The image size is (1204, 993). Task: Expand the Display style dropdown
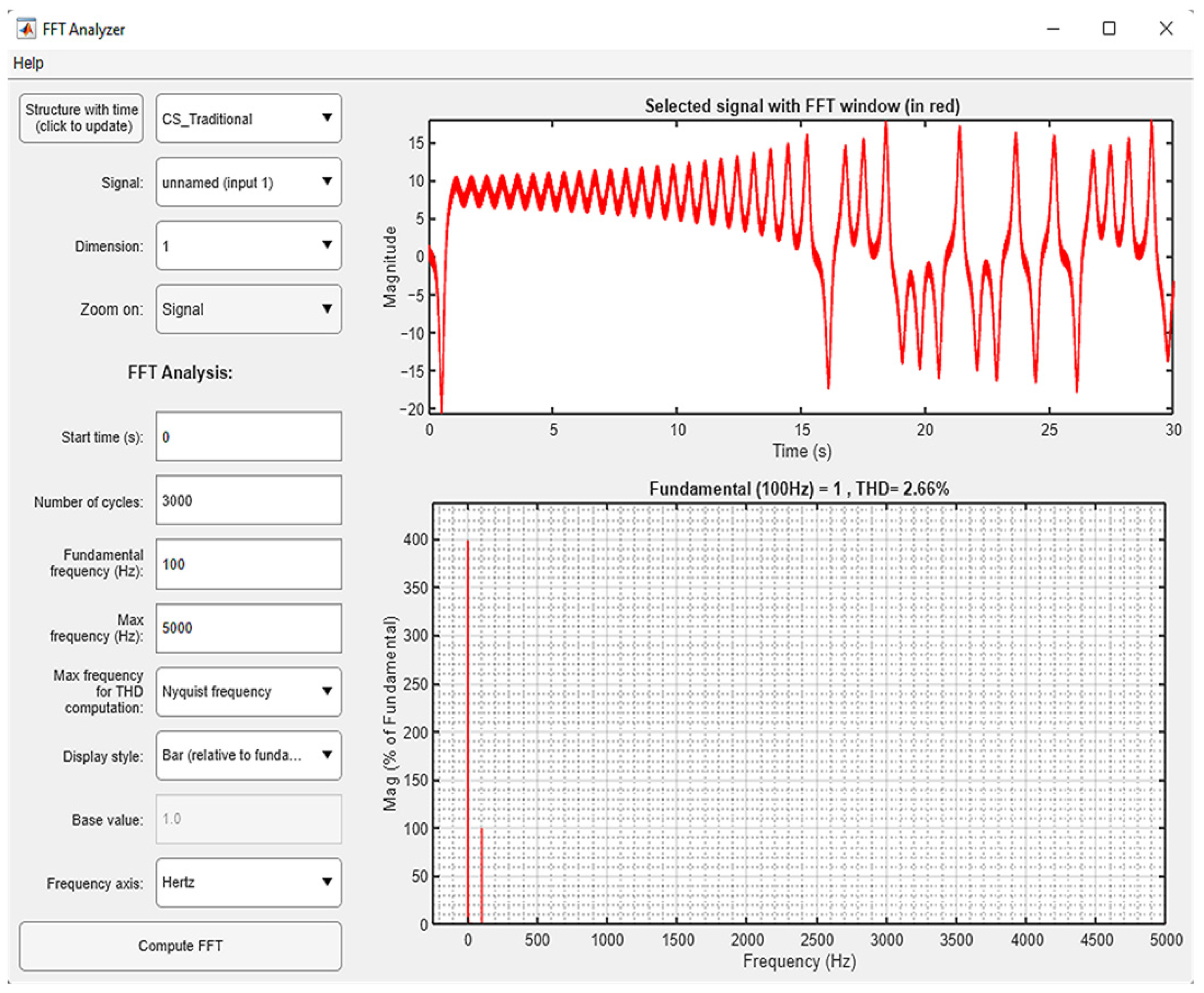point(249,755)
